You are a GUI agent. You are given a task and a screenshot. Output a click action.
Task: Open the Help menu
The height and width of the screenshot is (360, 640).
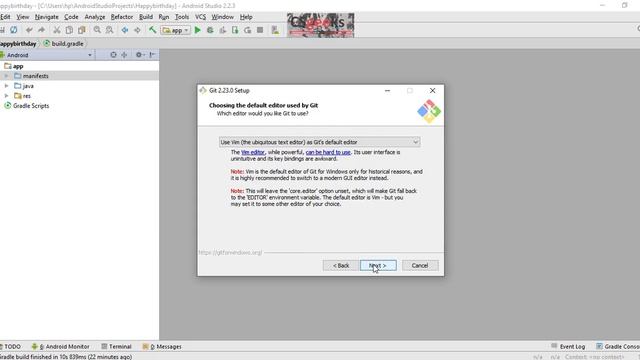pyautogui.click(x=246, y=17)
